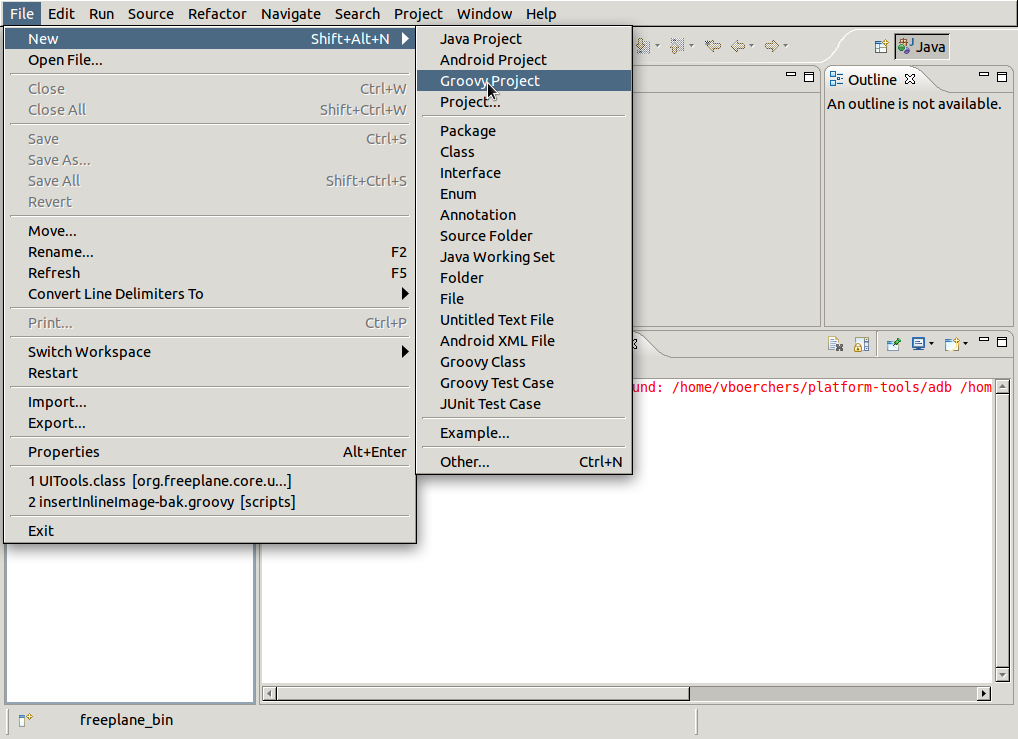Image resolution: width=1018 pixels, height=739 pixels.
Task: Open the Open Console dropdown arrow
Action: pyautogui.click(x=966, y=344)
